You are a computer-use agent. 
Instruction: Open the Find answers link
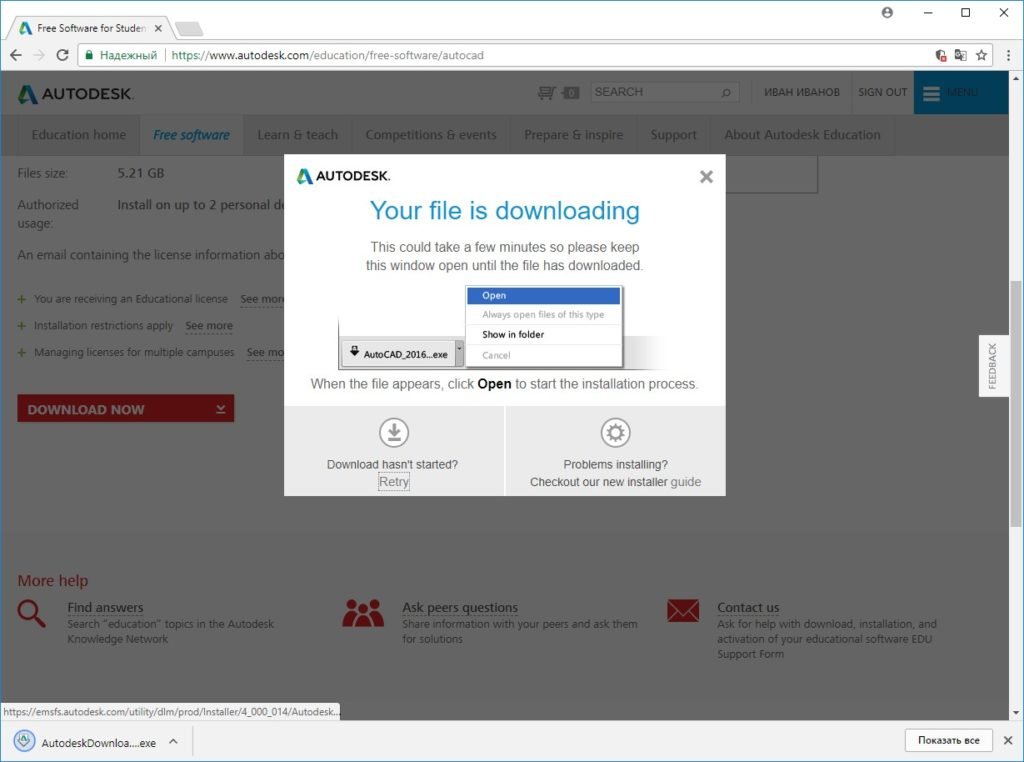(x=105, y=607)
